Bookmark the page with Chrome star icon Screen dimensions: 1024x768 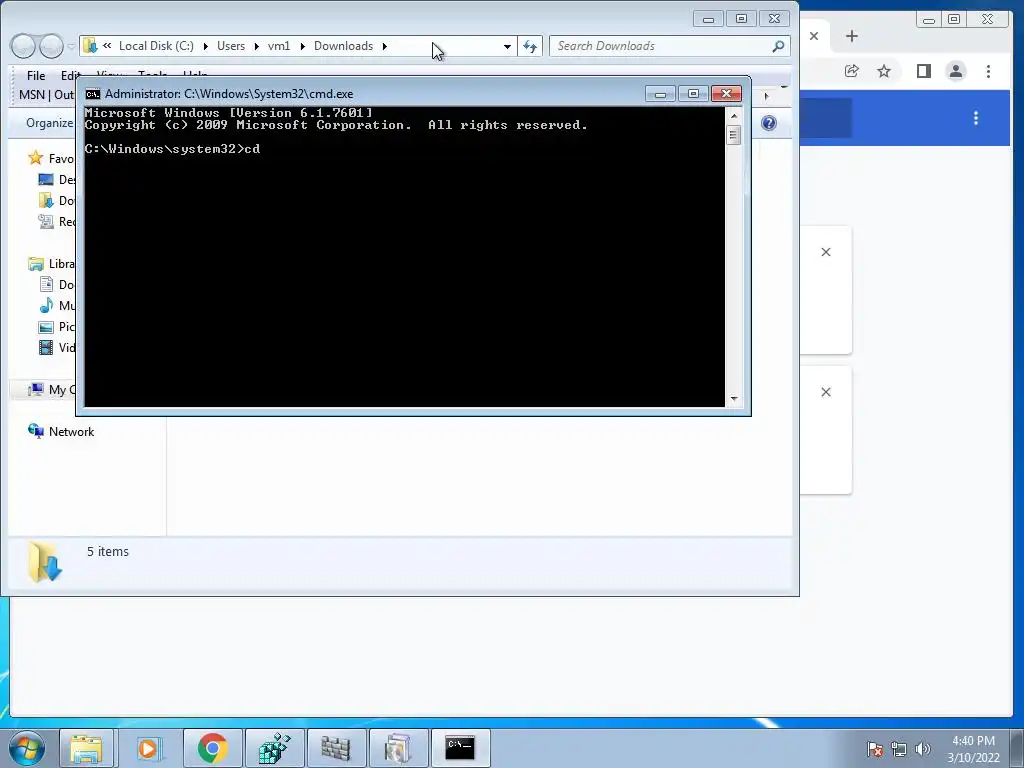pos(884,71)
